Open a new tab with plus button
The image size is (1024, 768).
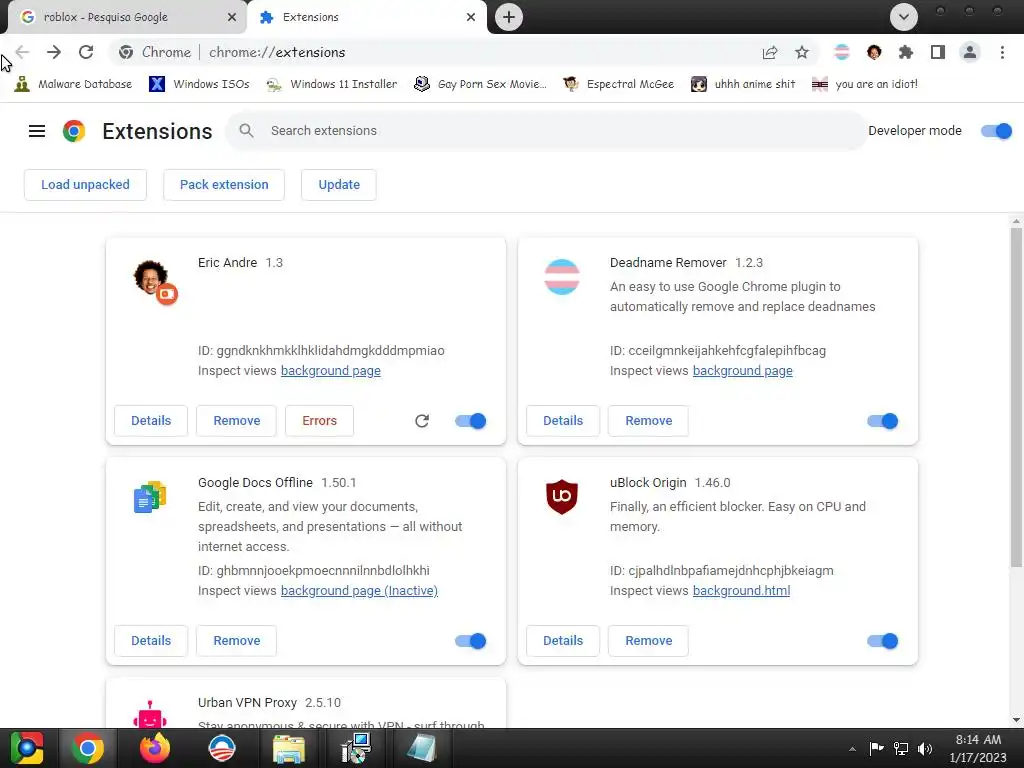pyautogui.click(x=509, y=17)
